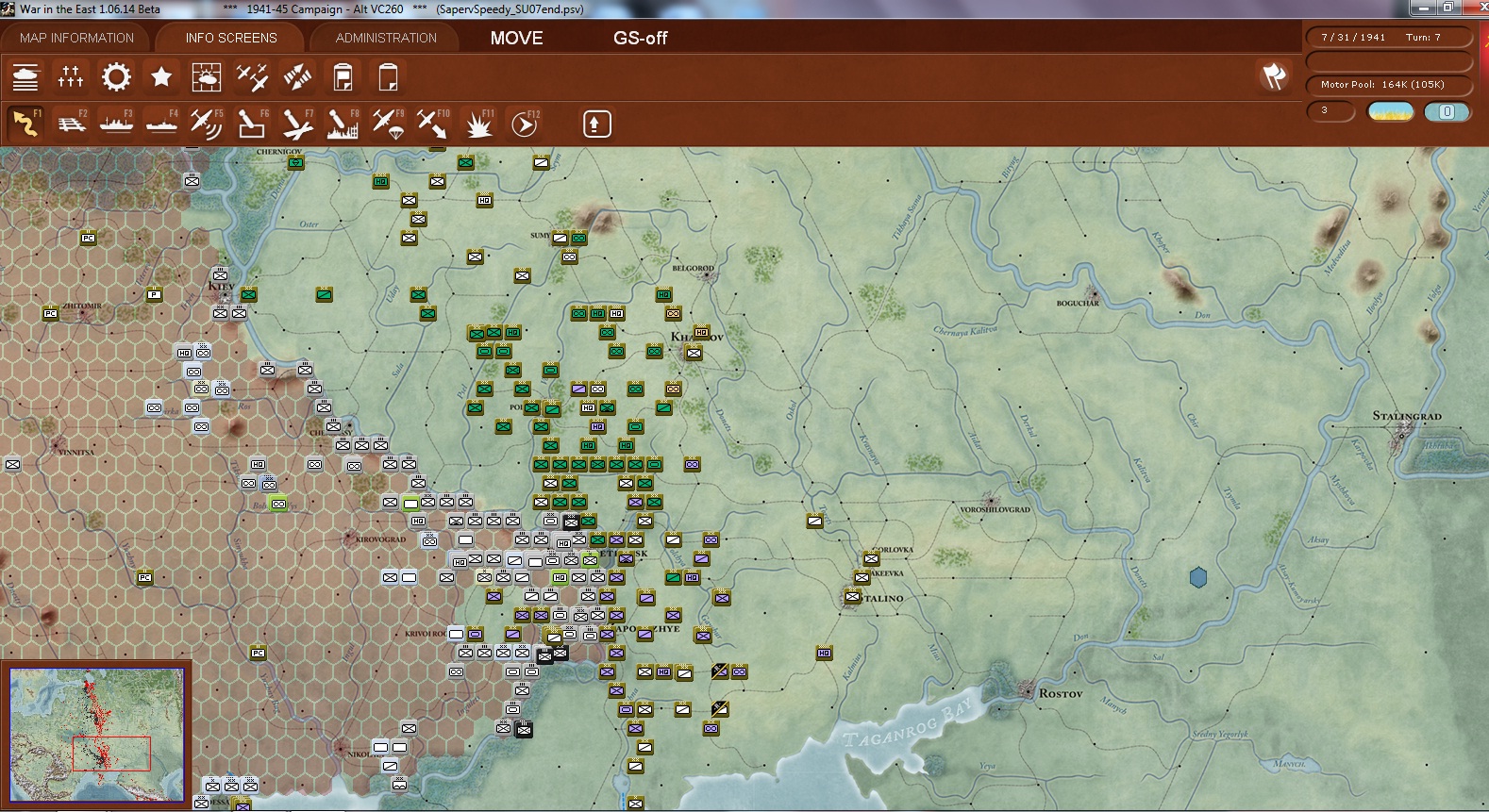Click the Belgorod city label
Viewport: 1489px width, 812px height.
tap(694, 268)
